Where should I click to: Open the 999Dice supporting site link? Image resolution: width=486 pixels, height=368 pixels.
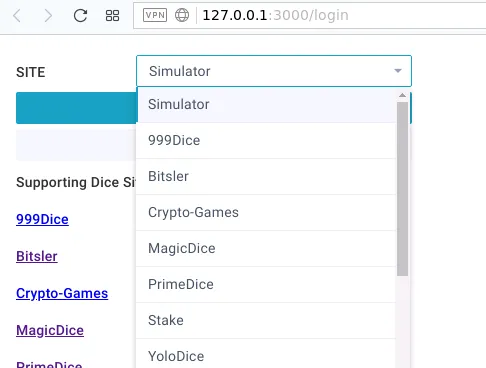tap(42, 219)
